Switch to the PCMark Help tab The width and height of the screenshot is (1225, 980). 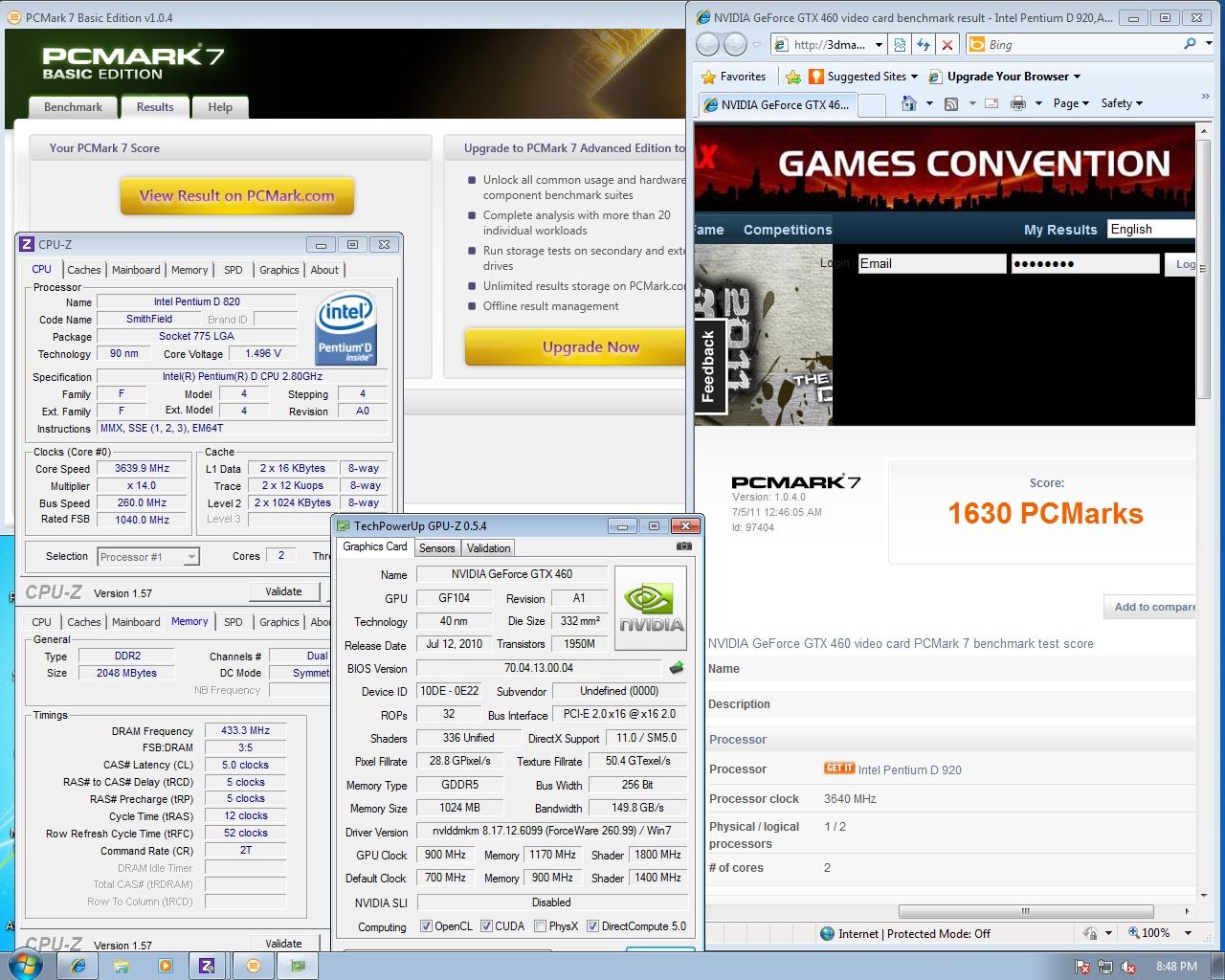[220, 107]
